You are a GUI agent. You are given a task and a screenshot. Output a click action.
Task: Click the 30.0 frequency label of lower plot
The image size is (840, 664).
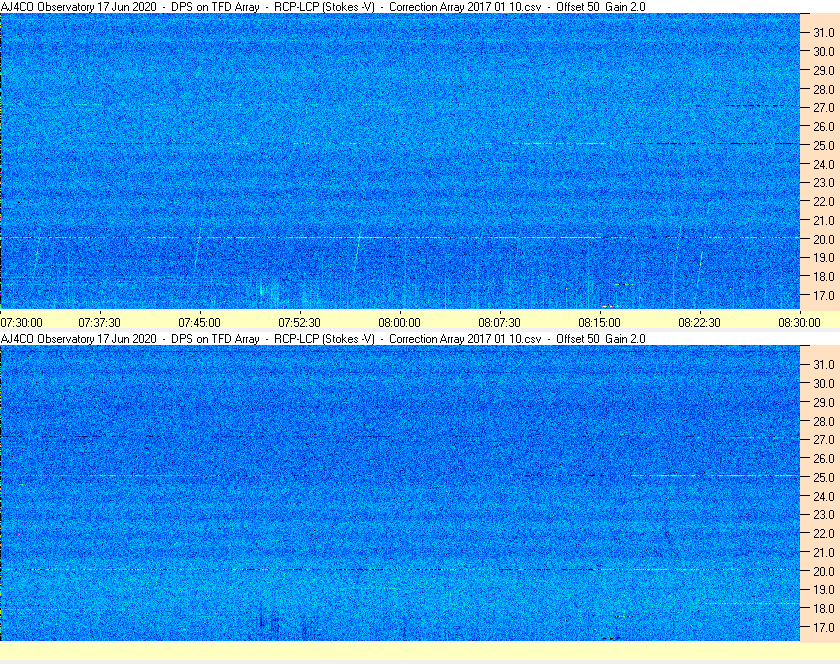pos(824,383)
